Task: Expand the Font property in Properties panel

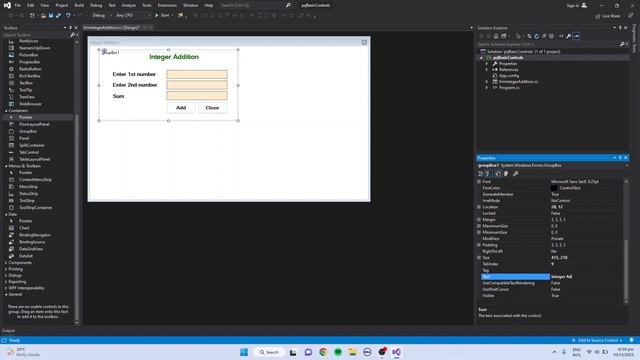Action: [479, 182]
